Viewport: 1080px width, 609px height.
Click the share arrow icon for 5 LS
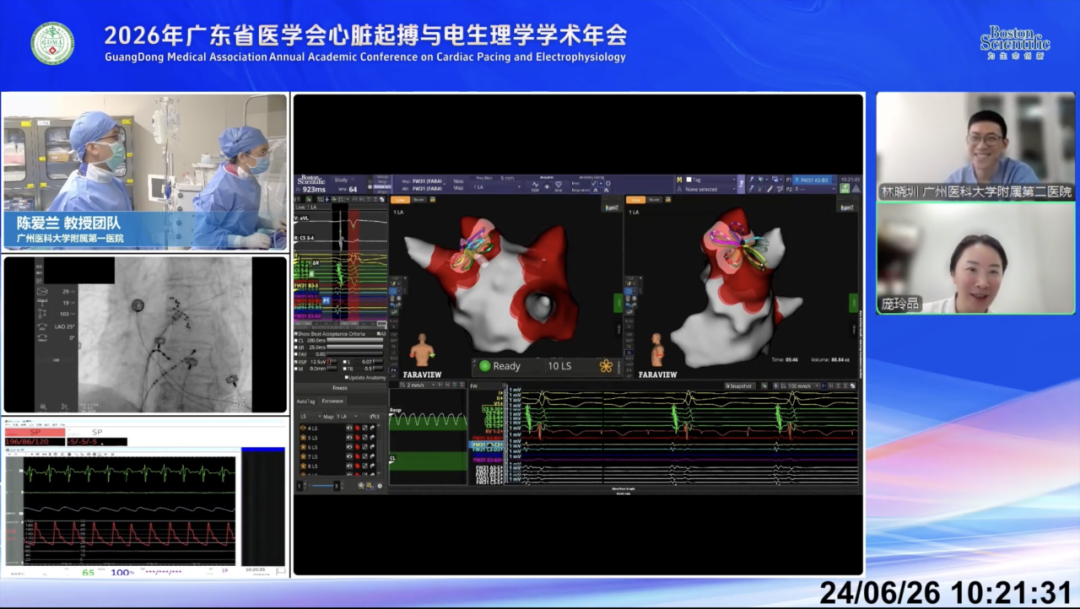click(x=372, y=437)
